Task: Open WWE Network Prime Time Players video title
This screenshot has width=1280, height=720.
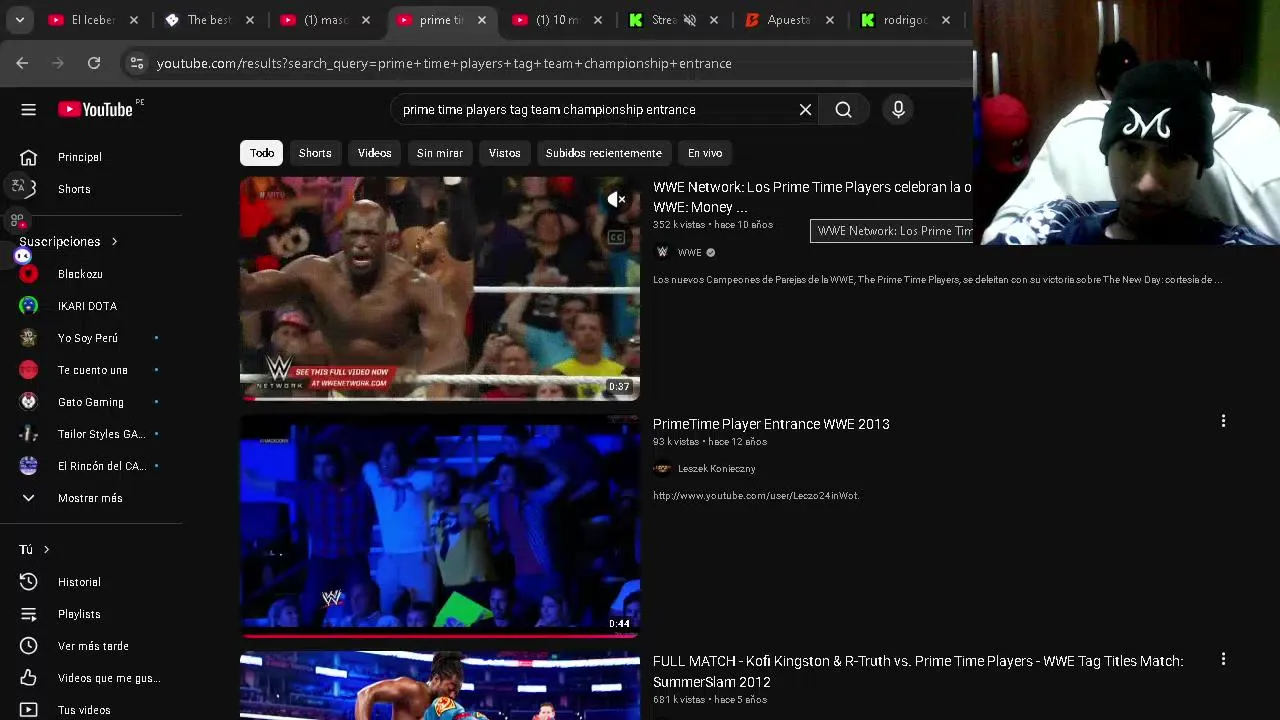Action: tap(812, 197)
